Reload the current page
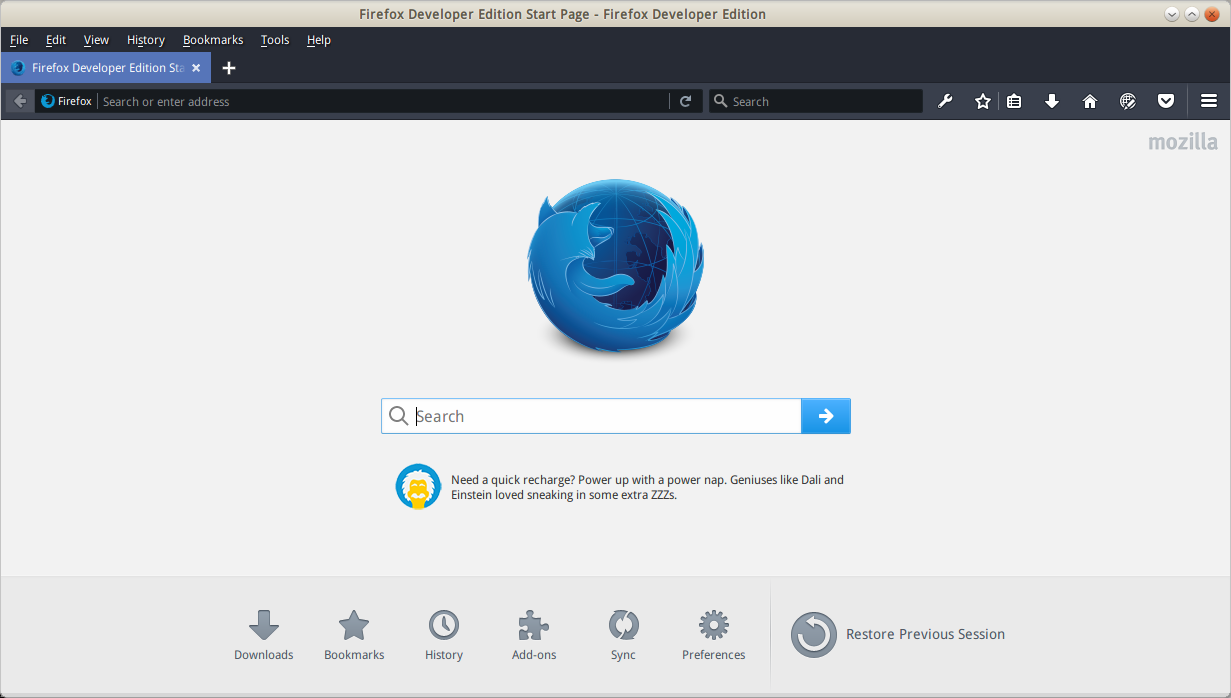This screenshot has width=1231, height=698. [685, 101]
